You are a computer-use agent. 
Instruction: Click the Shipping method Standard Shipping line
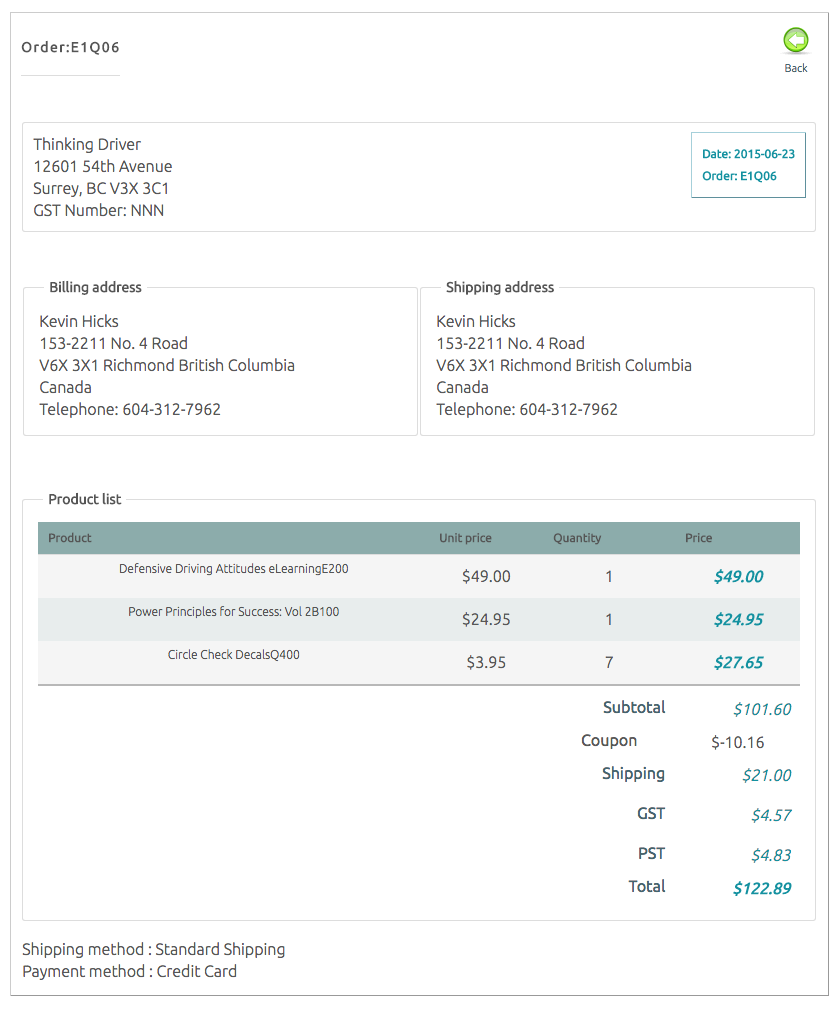153,949
